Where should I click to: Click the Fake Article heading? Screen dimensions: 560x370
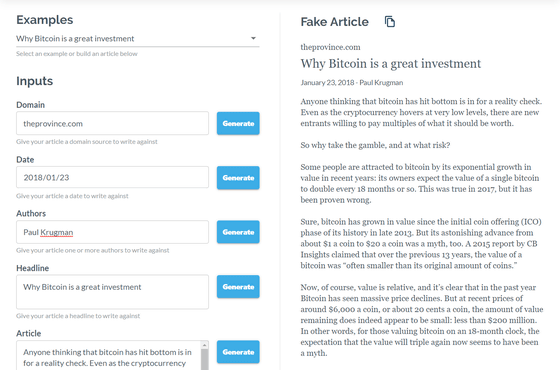[x=334, y=22]
